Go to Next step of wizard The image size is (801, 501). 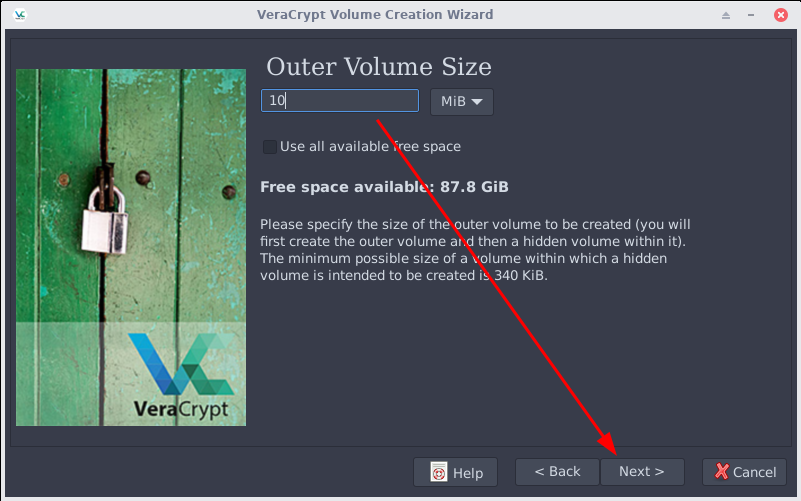pos(642,471)
